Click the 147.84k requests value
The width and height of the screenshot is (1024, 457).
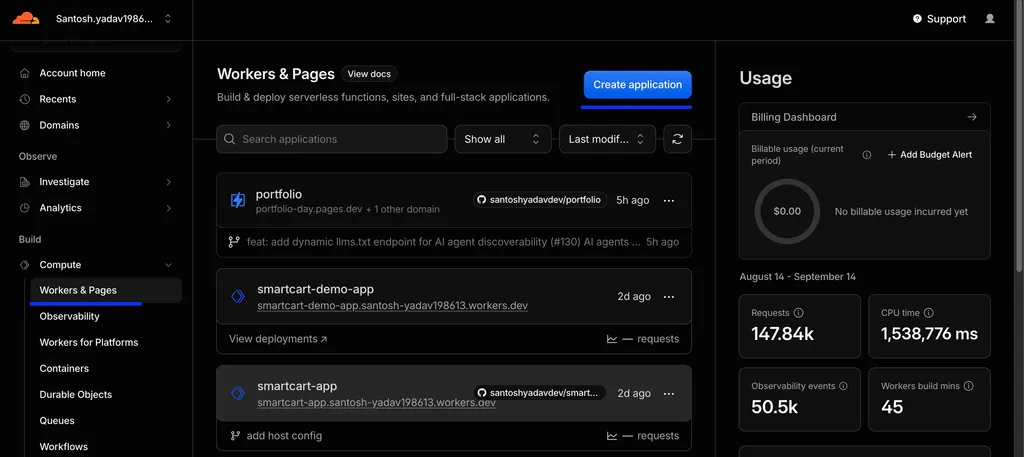click(782, 334)
